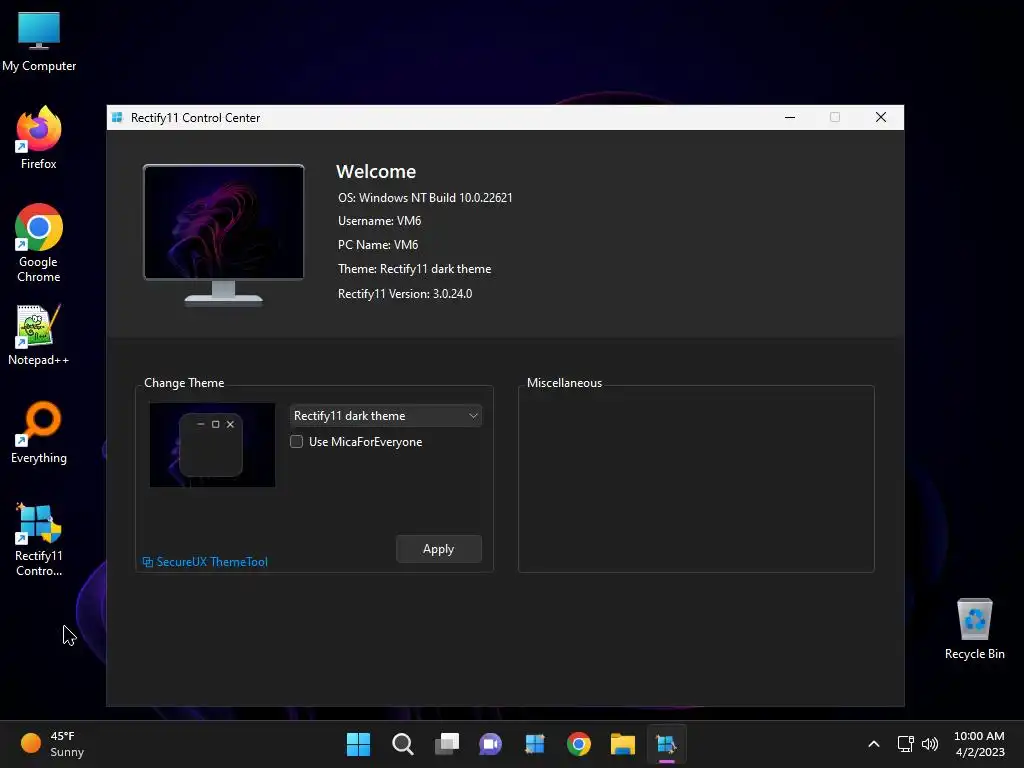Open volume control in the tray
The width and height of the screenshot is (1024, 768).
(x=930, y=744)
